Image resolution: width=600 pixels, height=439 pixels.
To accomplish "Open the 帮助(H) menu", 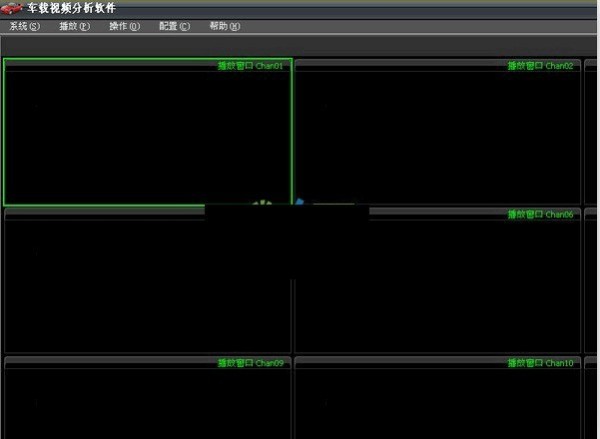I will (225, 26).
